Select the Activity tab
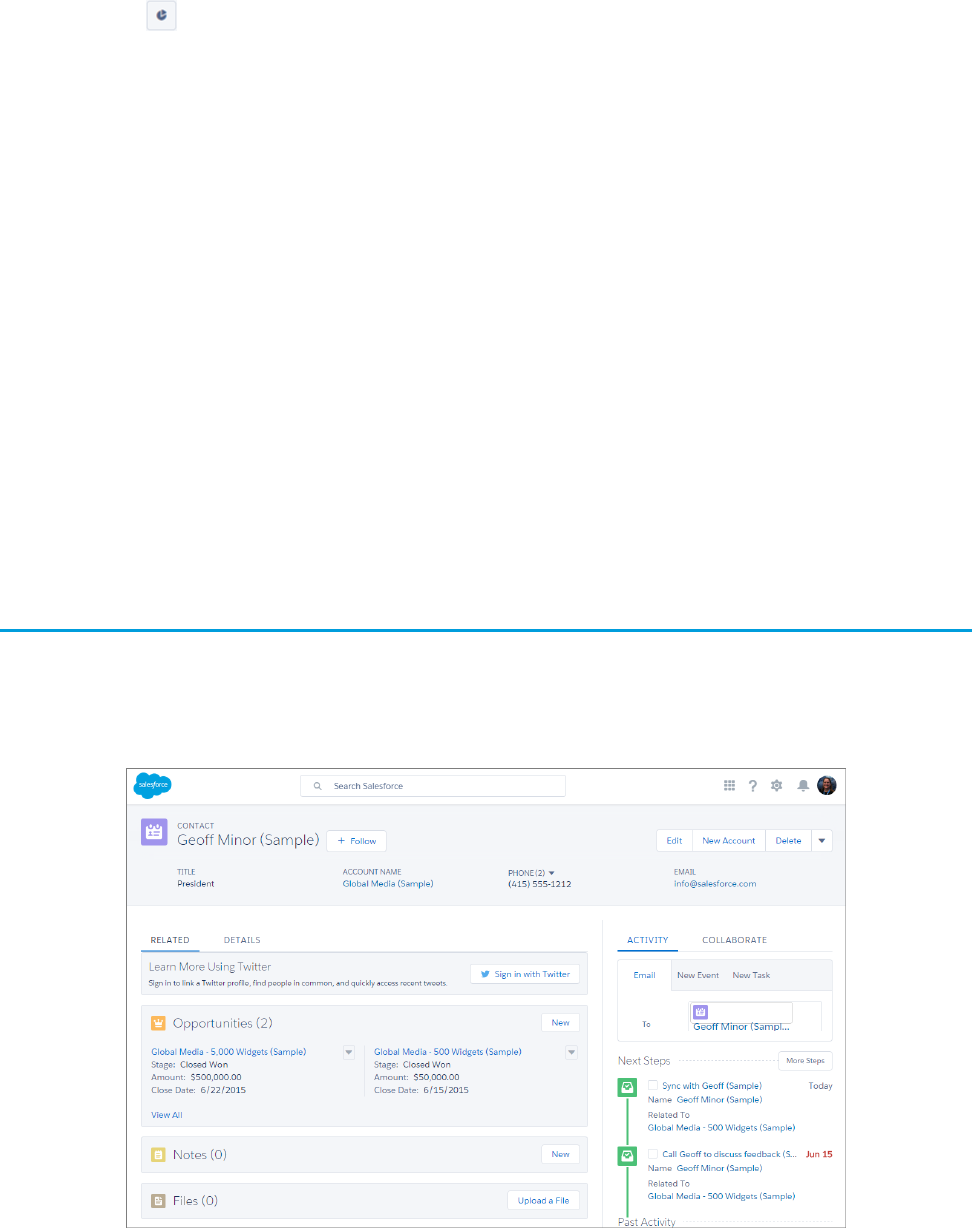Image resolution: width=972 pixels, height=1228 pixels. 648,940
